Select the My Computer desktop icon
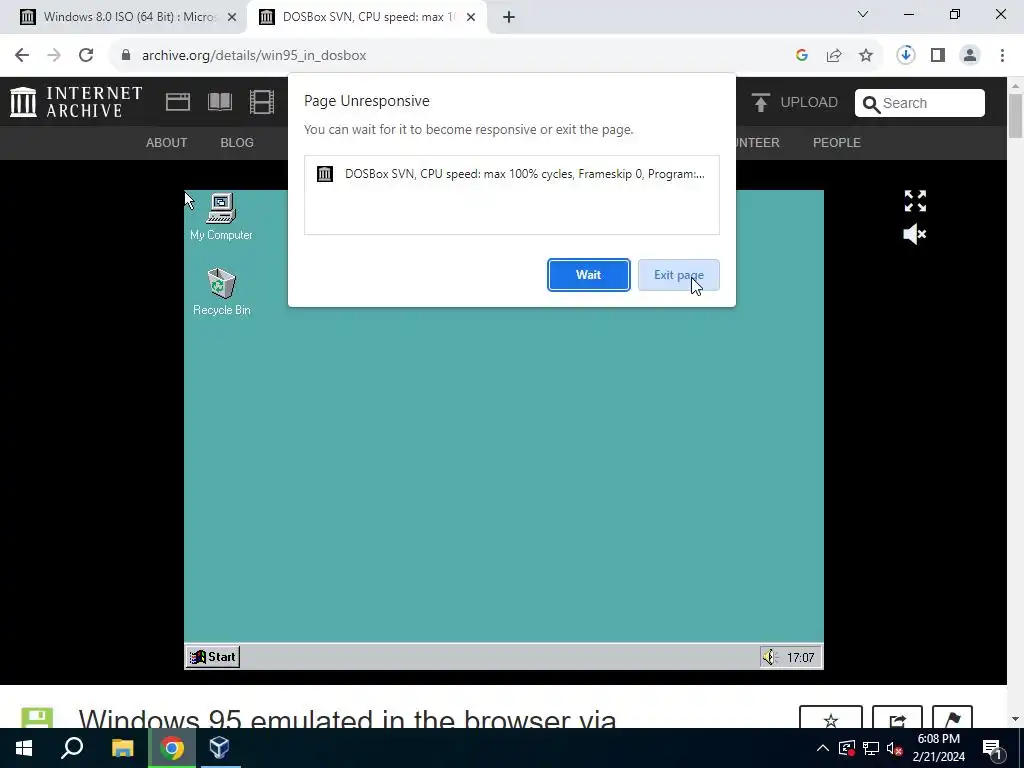The height and width of the screenshot is (768, 1024). pyautogui.click(x=221, y=217)
